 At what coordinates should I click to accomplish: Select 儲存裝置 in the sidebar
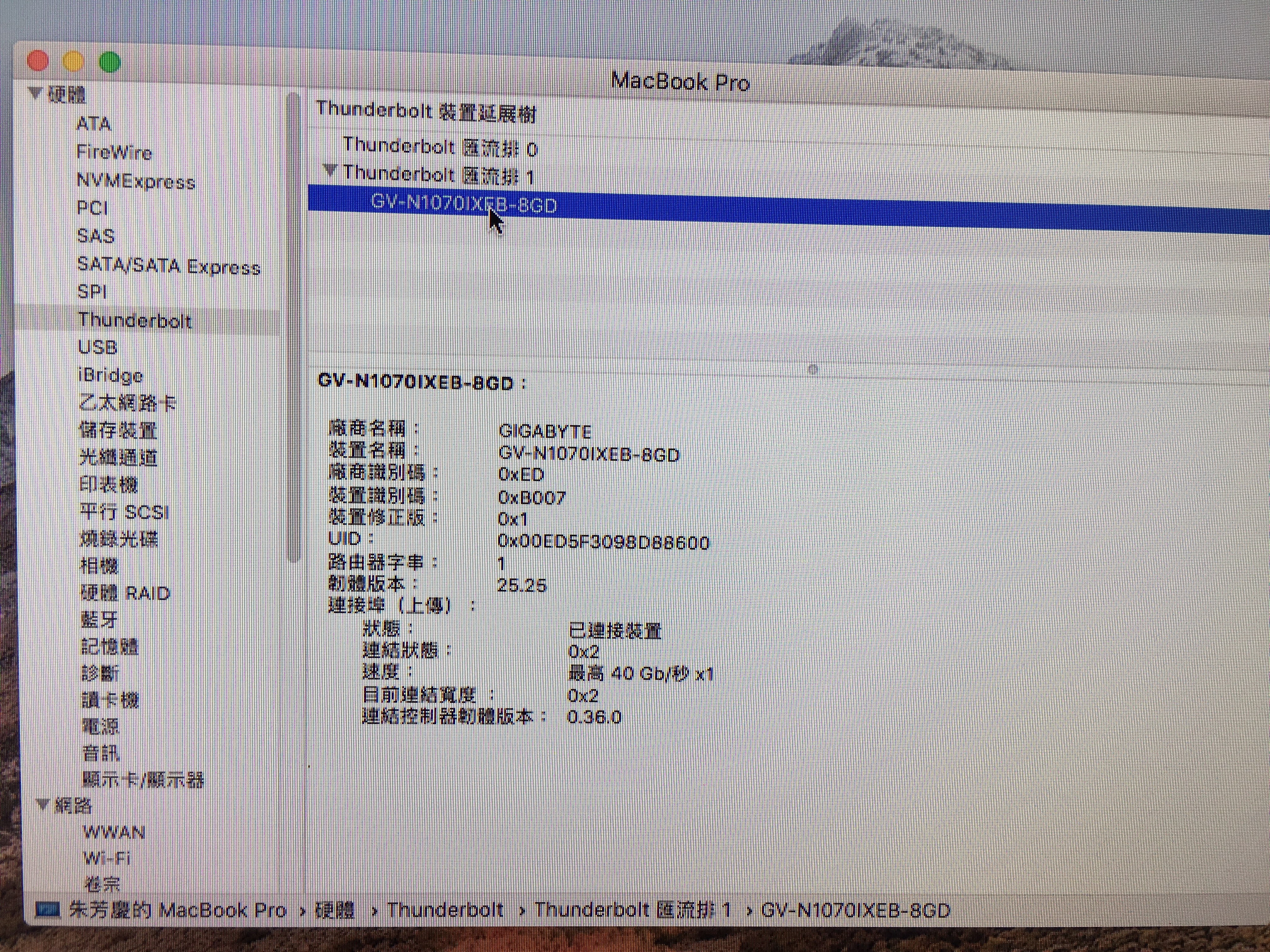coord(118,430)
